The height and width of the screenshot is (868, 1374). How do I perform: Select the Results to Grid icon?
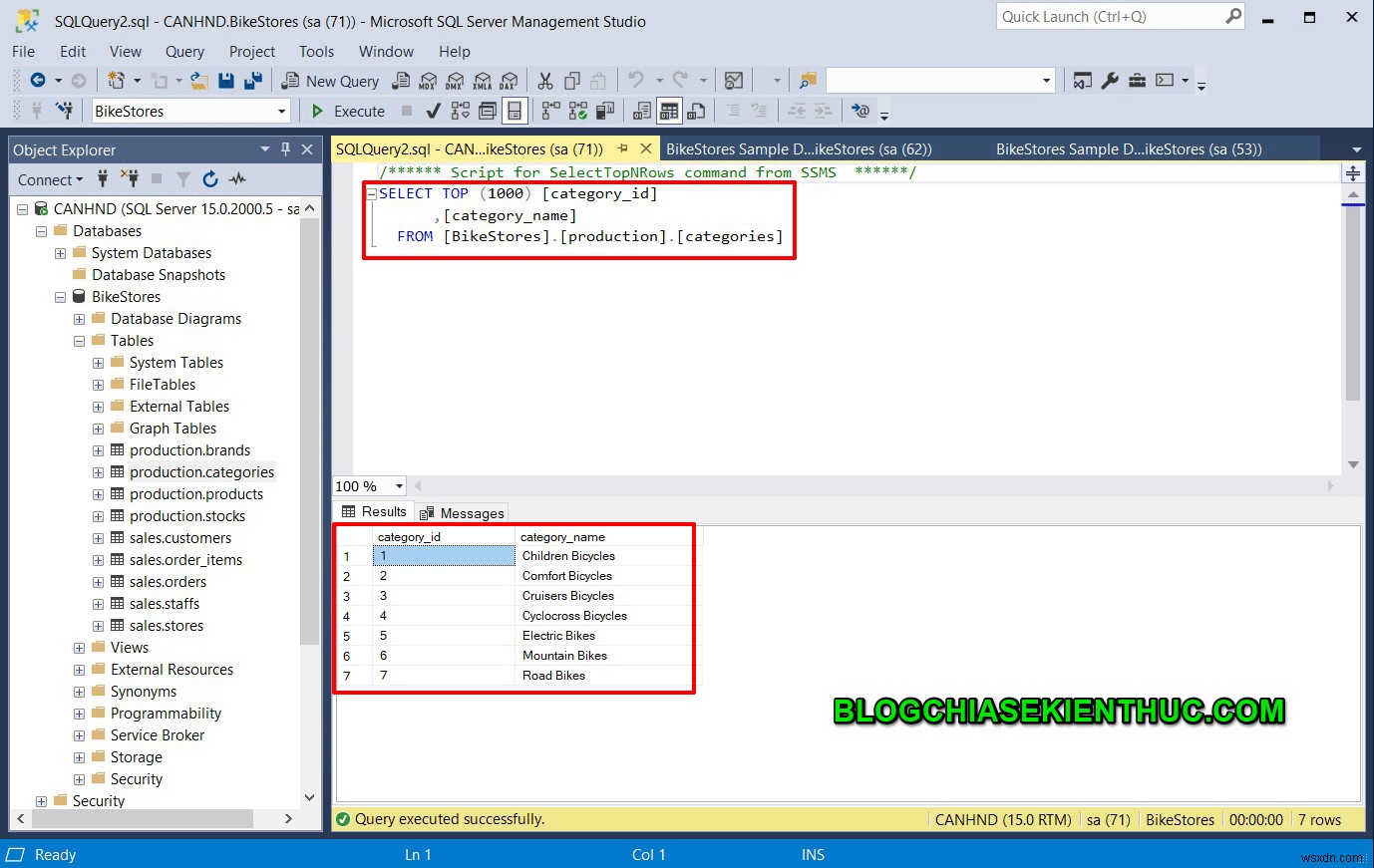666,111
